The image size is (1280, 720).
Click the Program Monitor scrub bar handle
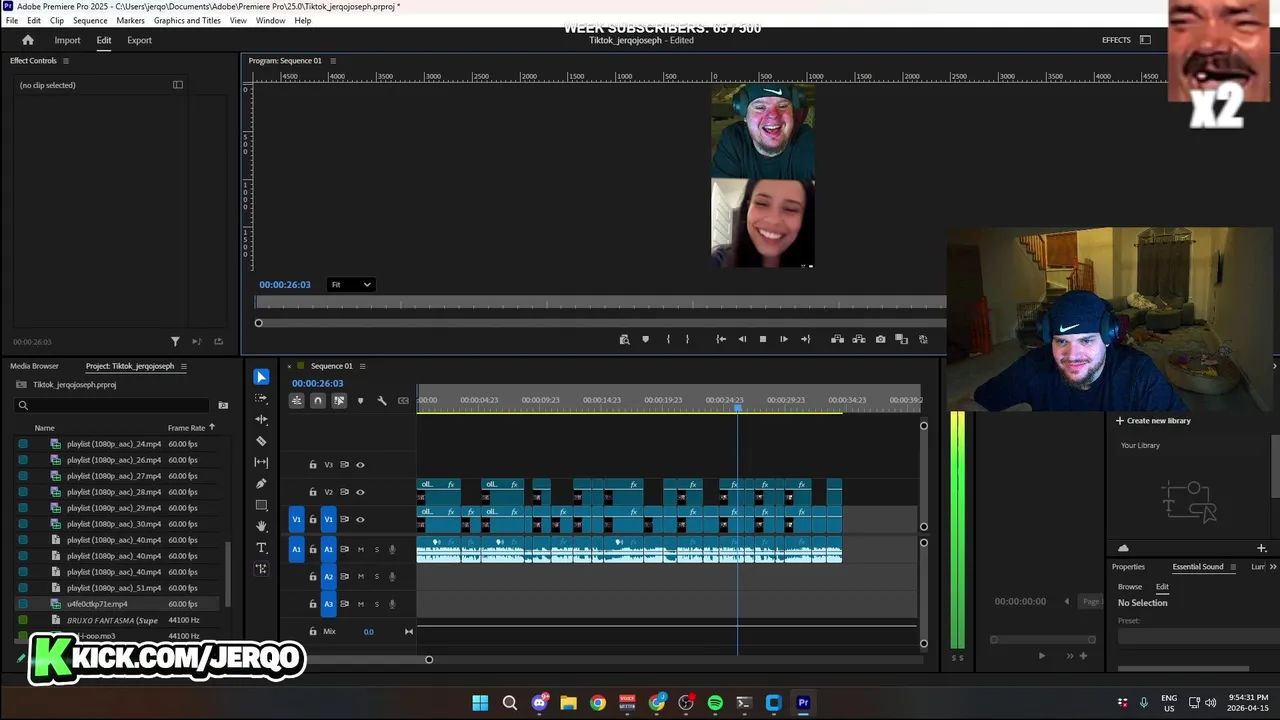[258, 323]
